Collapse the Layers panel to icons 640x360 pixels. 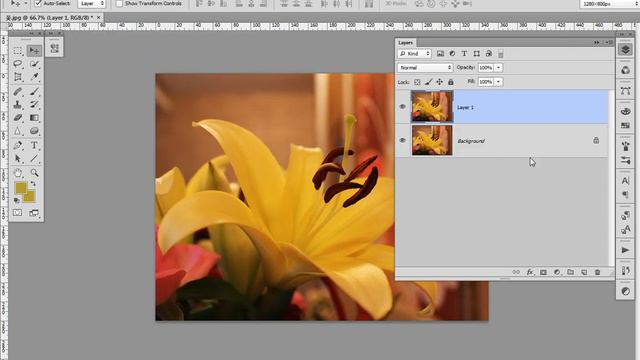coord(597,42)
